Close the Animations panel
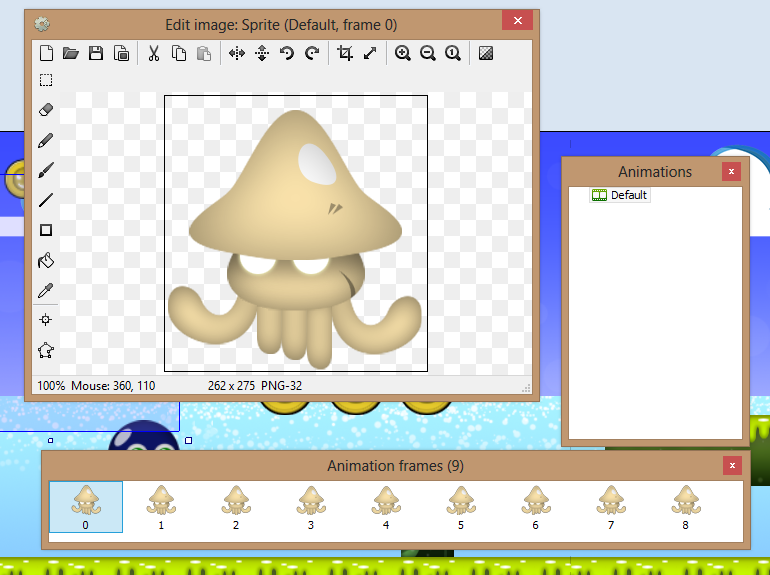Screen dimensions: 770x575 pos(731,171)
